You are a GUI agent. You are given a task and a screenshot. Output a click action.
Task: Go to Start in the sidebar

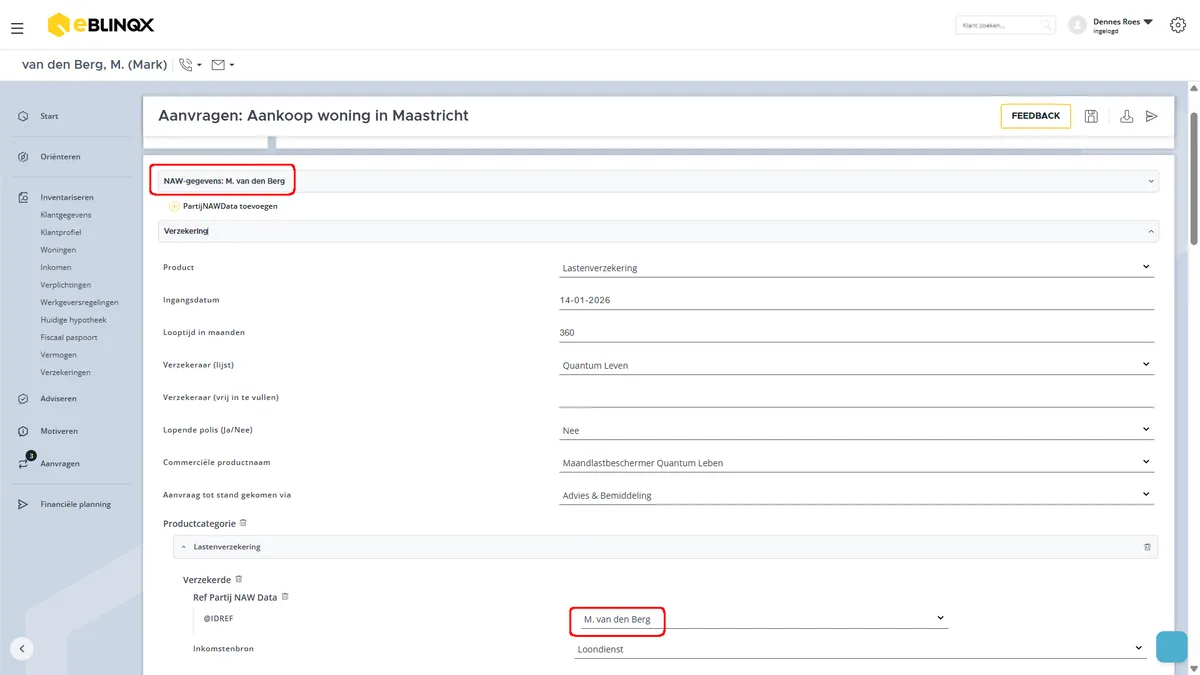point(49,116)
